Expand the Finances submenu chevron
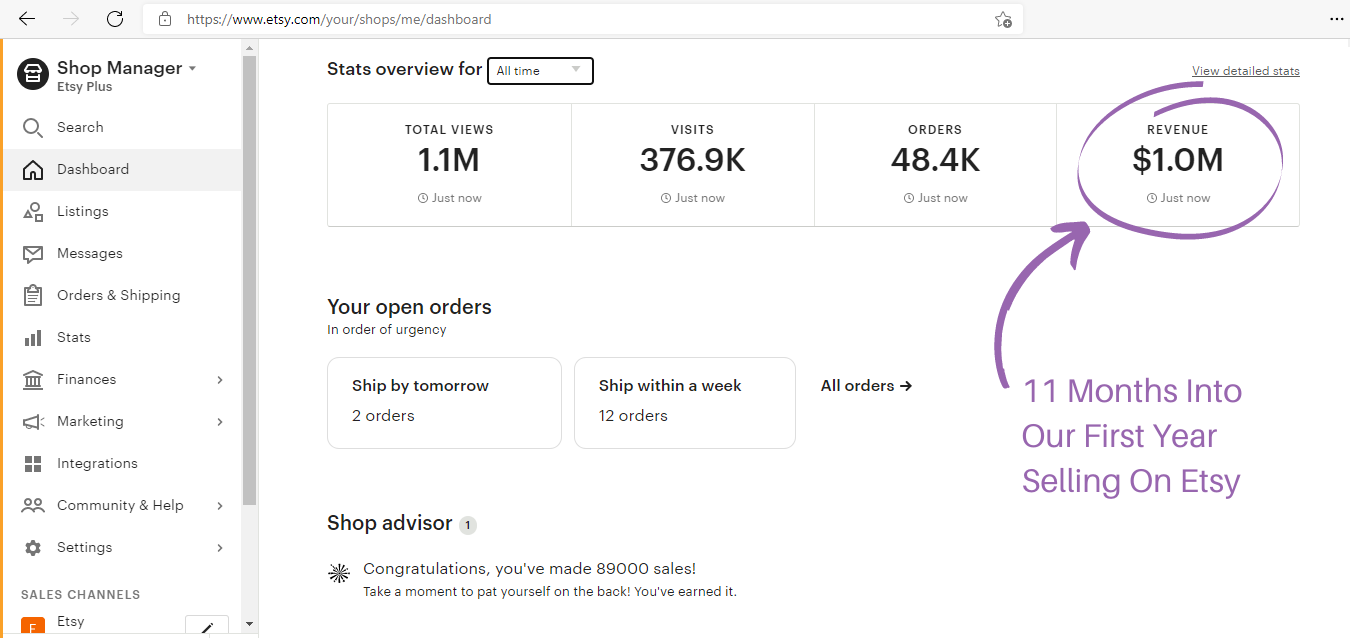The height and width of the screenshot is (638, 1350). [220, 380]
